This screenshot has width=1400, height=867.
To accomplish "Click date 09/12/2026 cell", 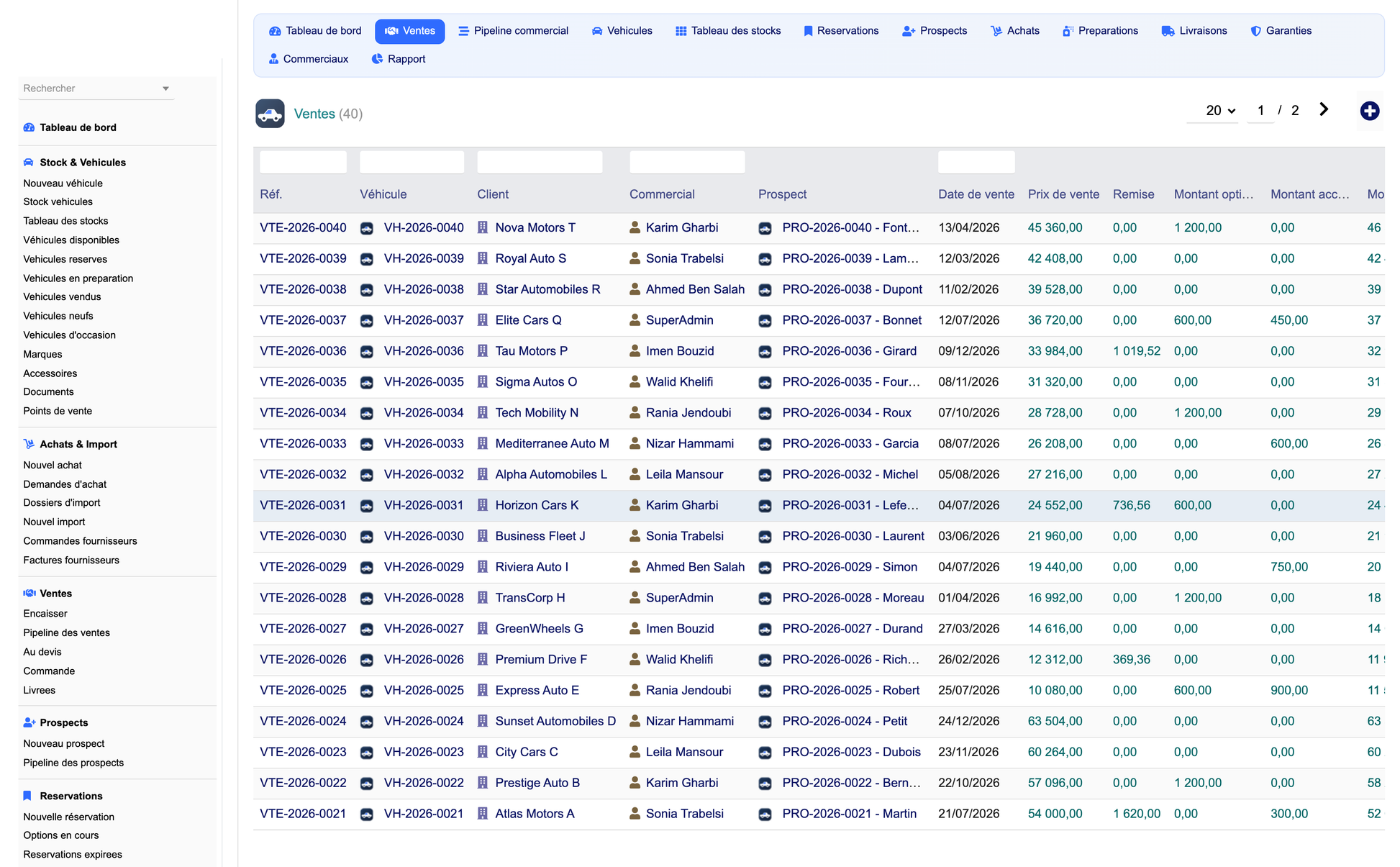I will 968,351.
